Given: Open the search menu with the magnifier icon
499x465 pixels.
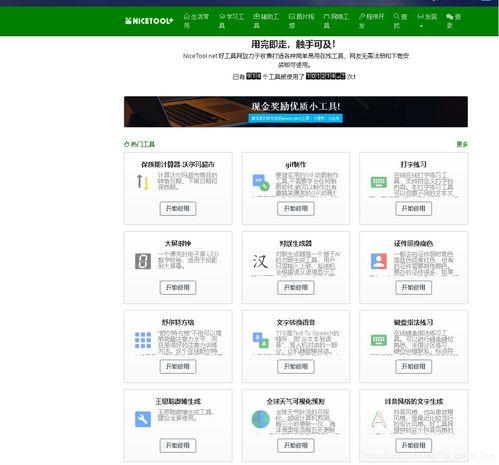Looking at the screenshot, I should [x=400, y=21].
